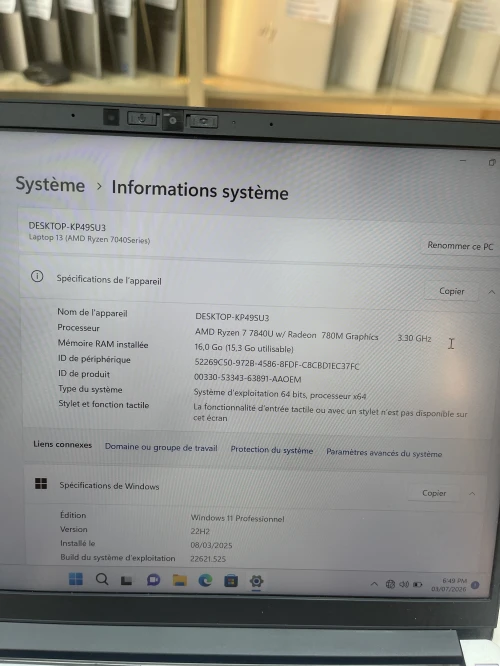Viewport: 500px width, 666px height.
Task: Show hidden system tray icons
Action: 374,584
